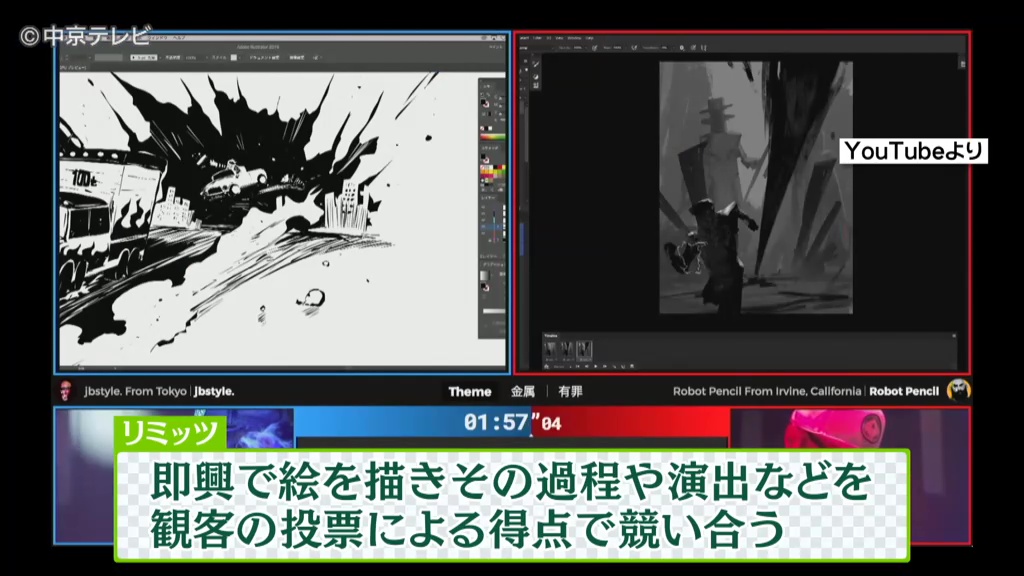The width and height of the screenshot is (1024, 576).
Task: Select the first frame thumbnail in Photoshop Timeline
Action: [x=551, y=349]
